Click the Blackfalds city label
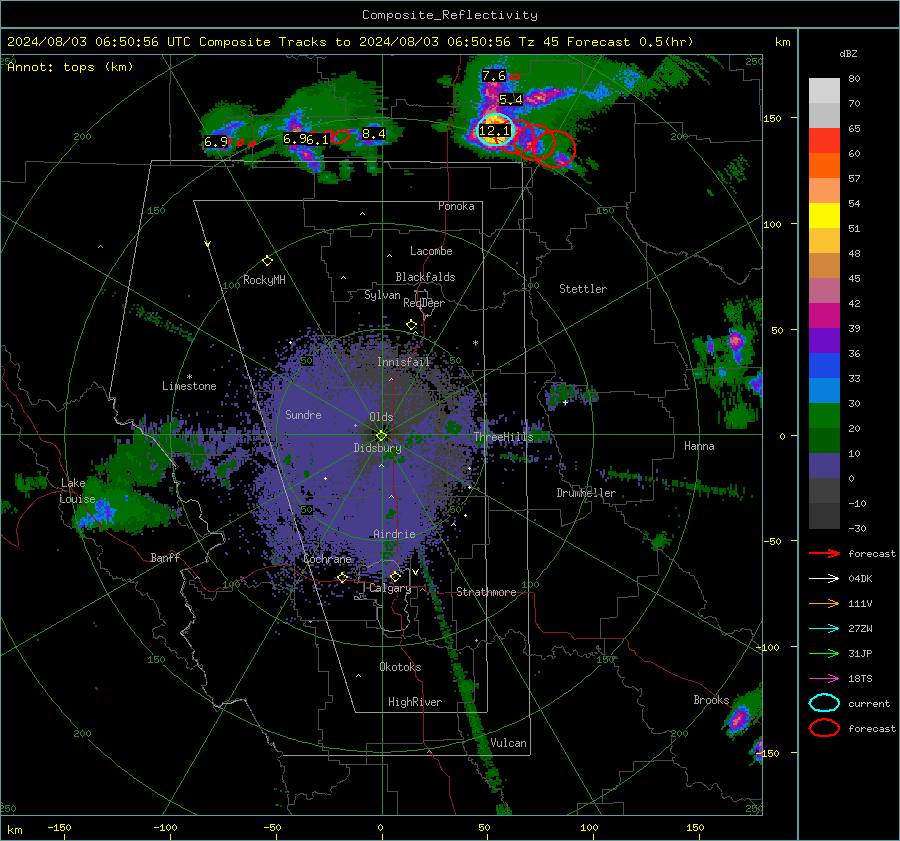 pyautogui.click(x=425, y=277)
